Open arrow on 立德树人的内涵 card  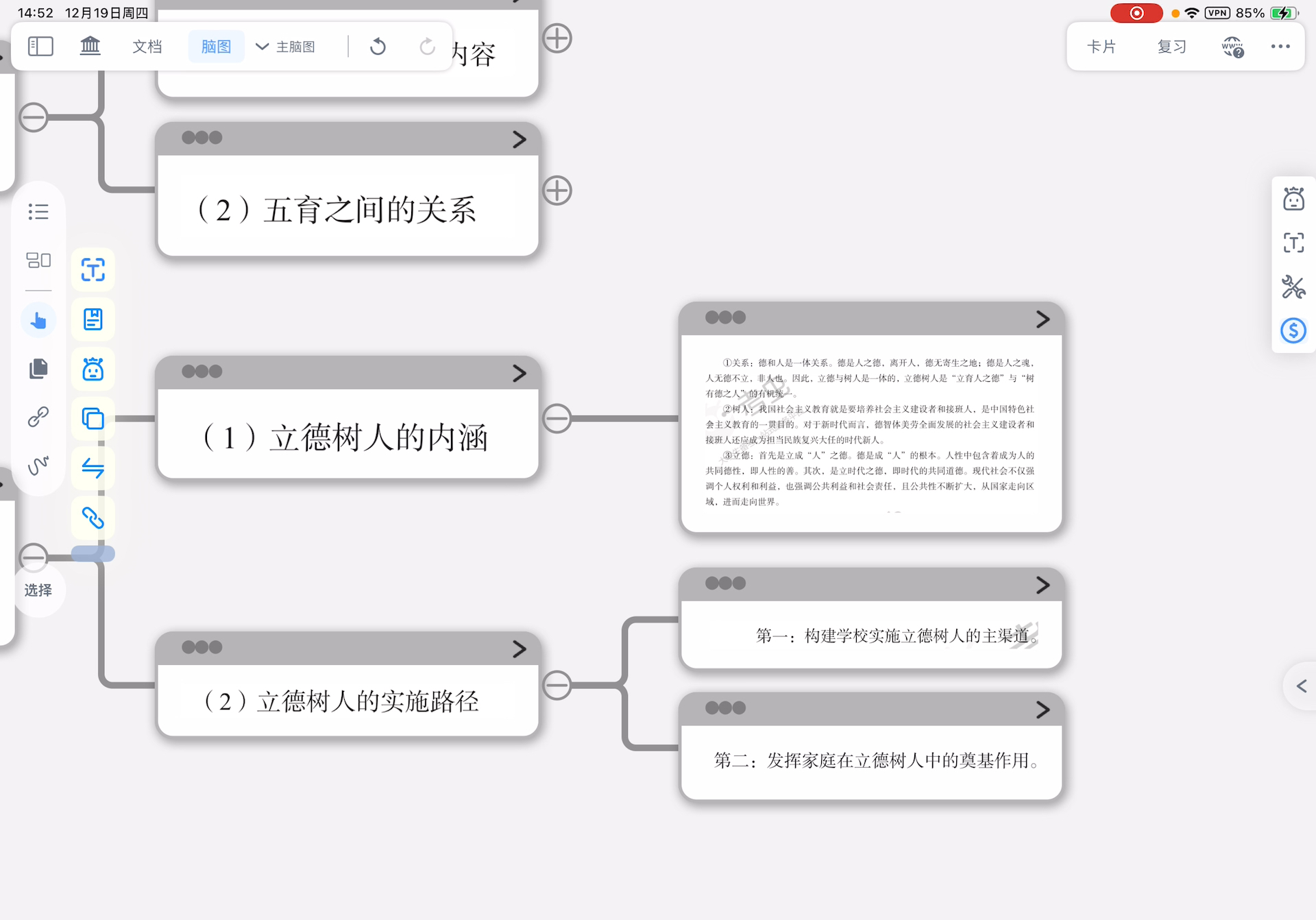coord(520,373)
